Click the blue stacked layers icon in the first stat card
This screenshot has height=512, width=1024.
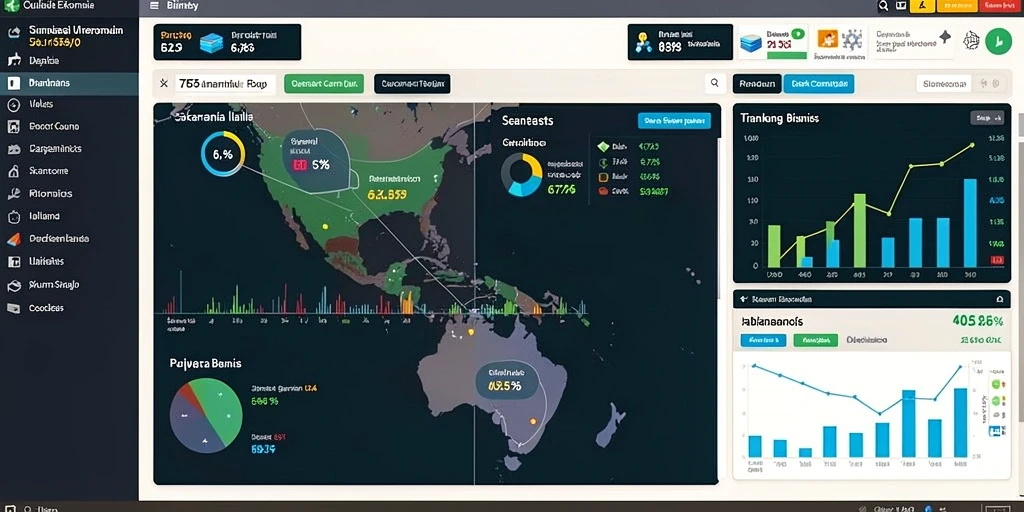click(x=211, y=42)
